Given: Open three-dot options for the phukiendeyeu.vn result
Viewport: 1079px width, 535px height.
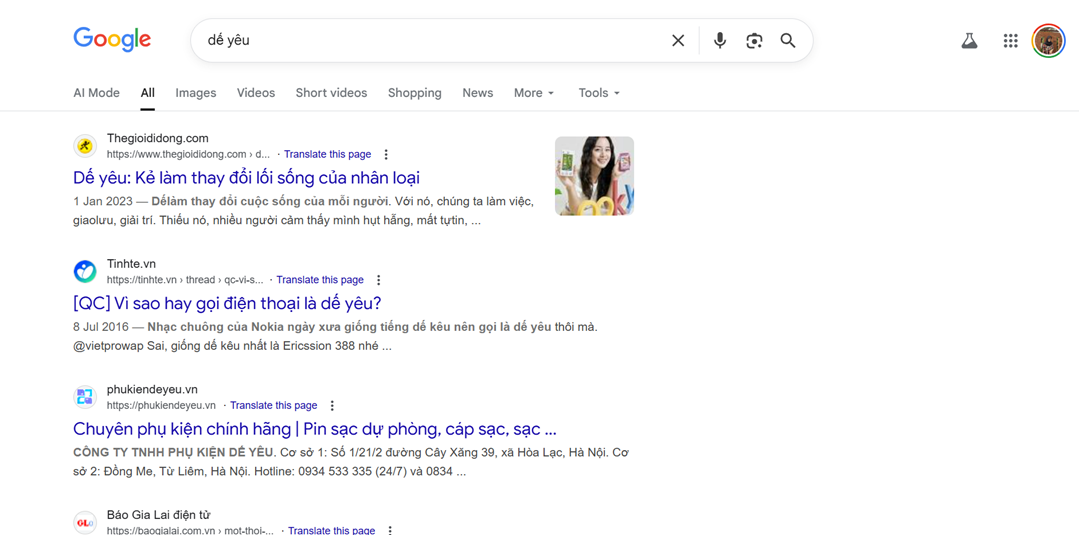Looking at the screenshot, I should [x=332, y=406].
